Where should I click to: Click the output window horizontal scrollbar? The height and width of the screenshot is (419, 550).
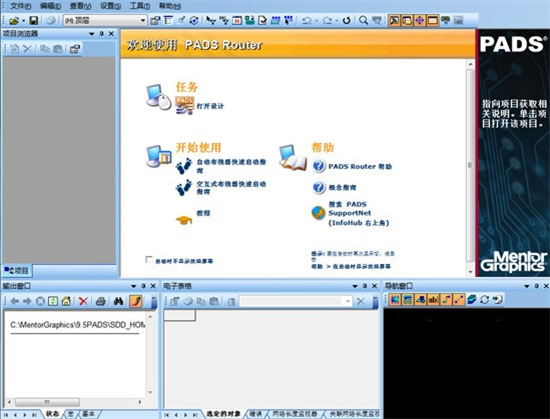(75, 402)
